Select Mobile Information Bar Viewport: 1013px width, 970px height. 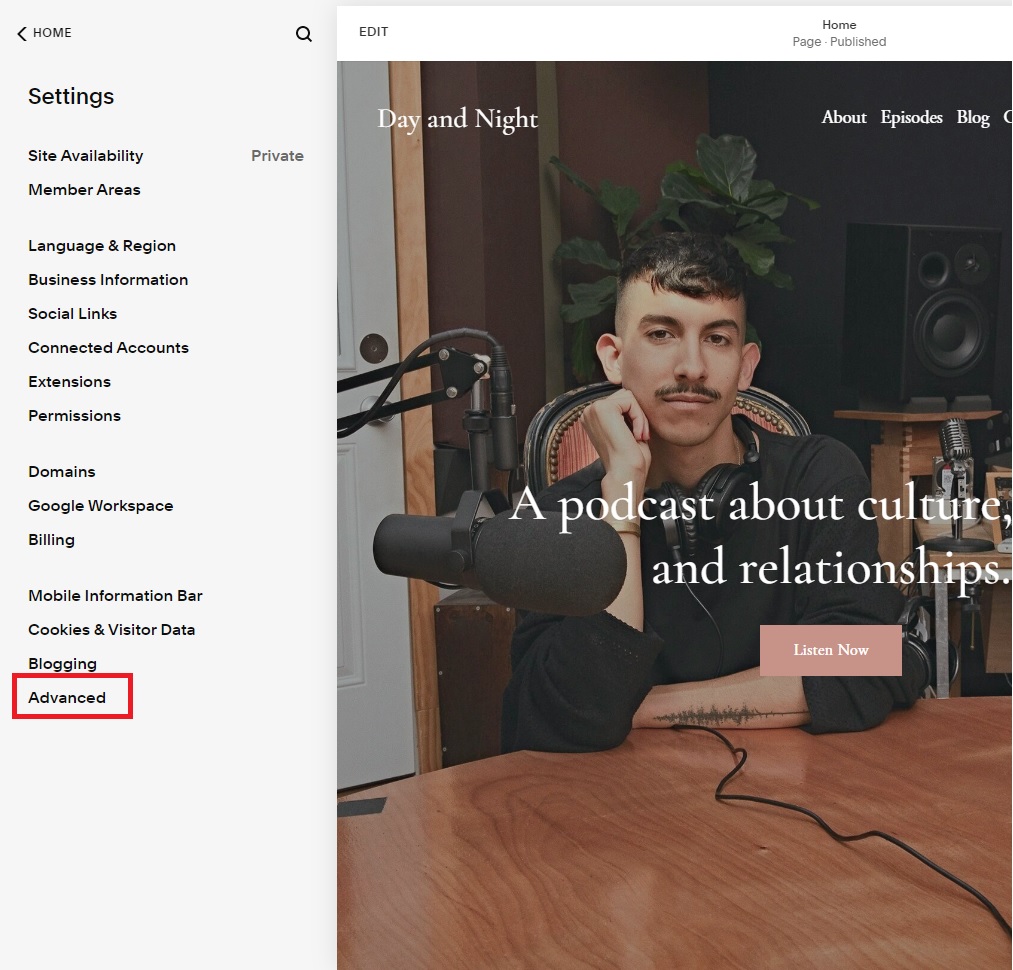click(115, 596)
